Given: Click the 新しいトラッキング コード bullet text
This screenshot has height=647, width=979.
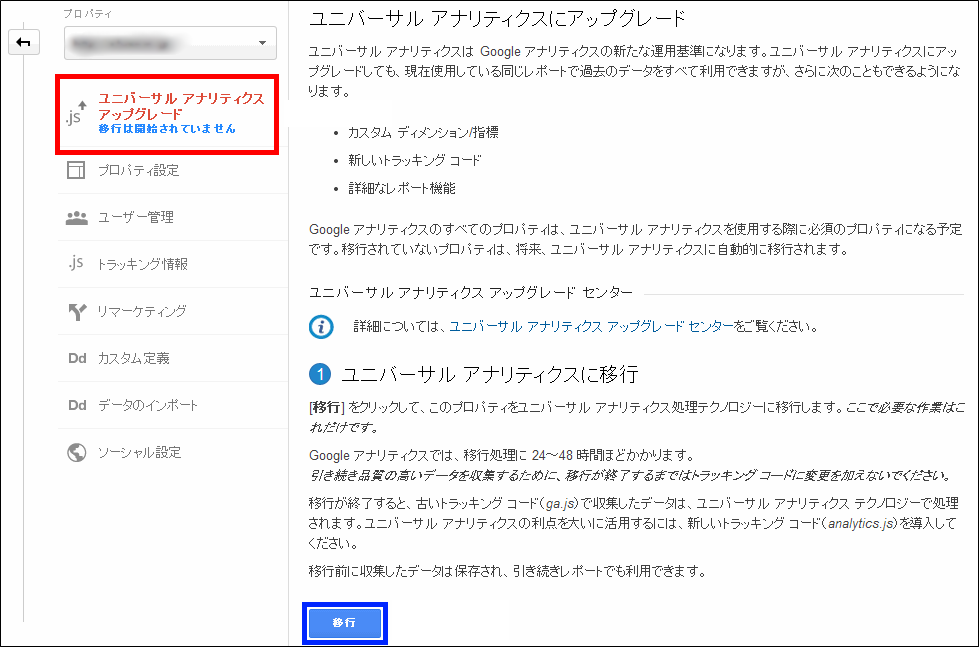Looking at the screenshot, I should pos(415,161).
